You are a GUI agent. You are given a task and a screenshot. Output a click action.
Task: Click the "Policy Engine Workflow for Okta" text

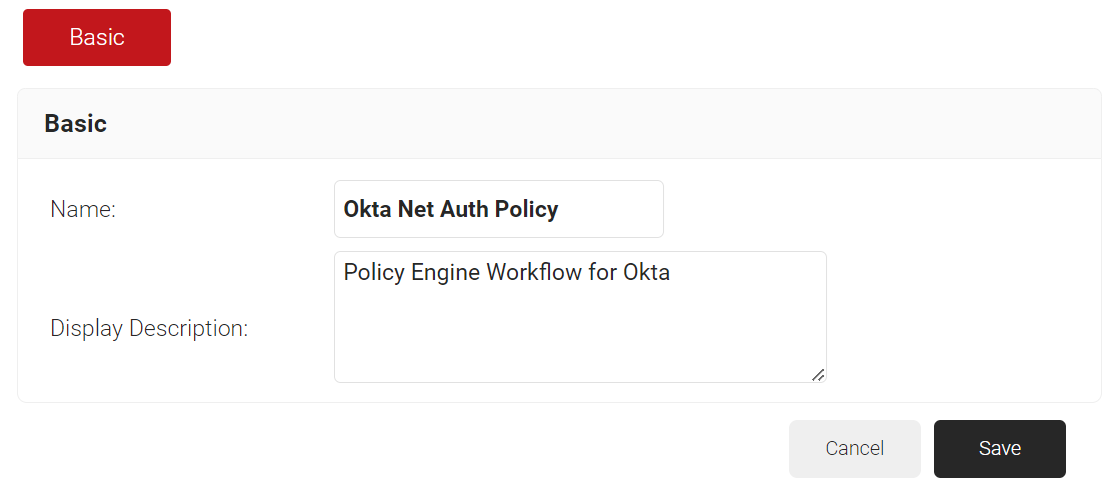click(506, 272)
